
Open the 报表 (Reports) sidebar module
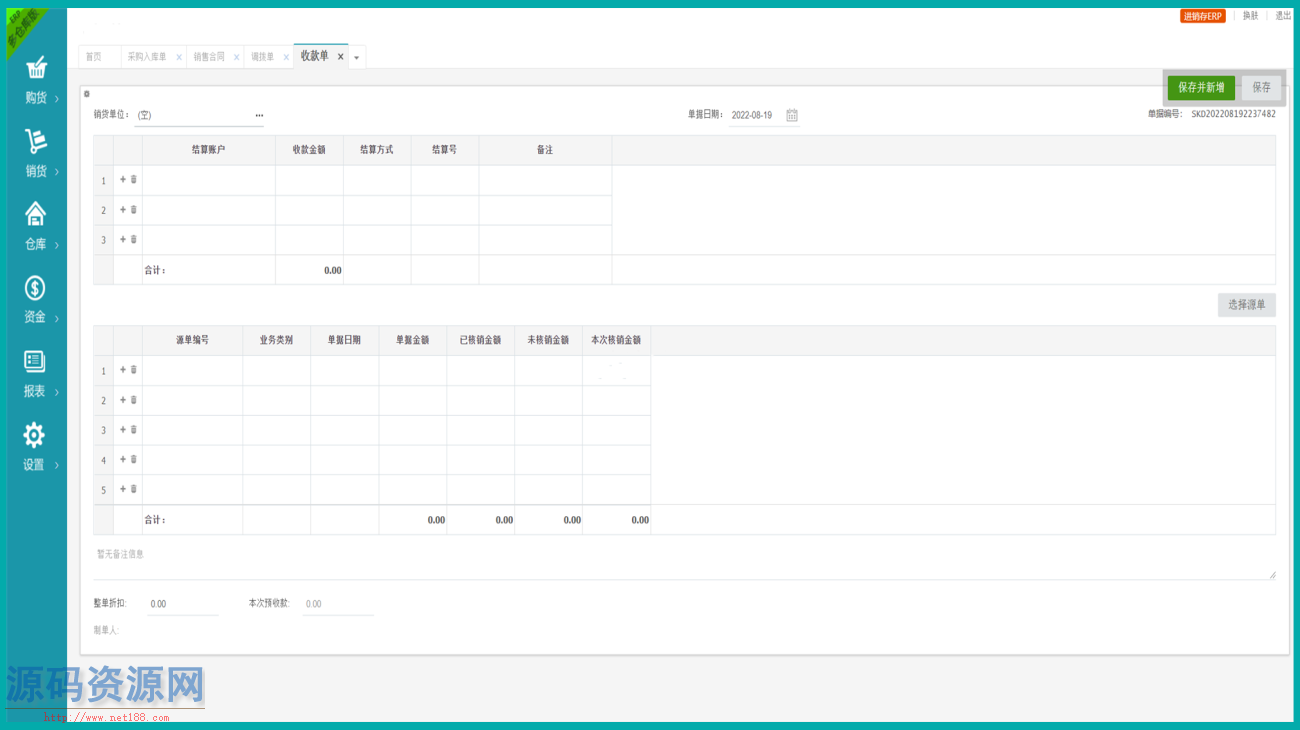point(36,374)
